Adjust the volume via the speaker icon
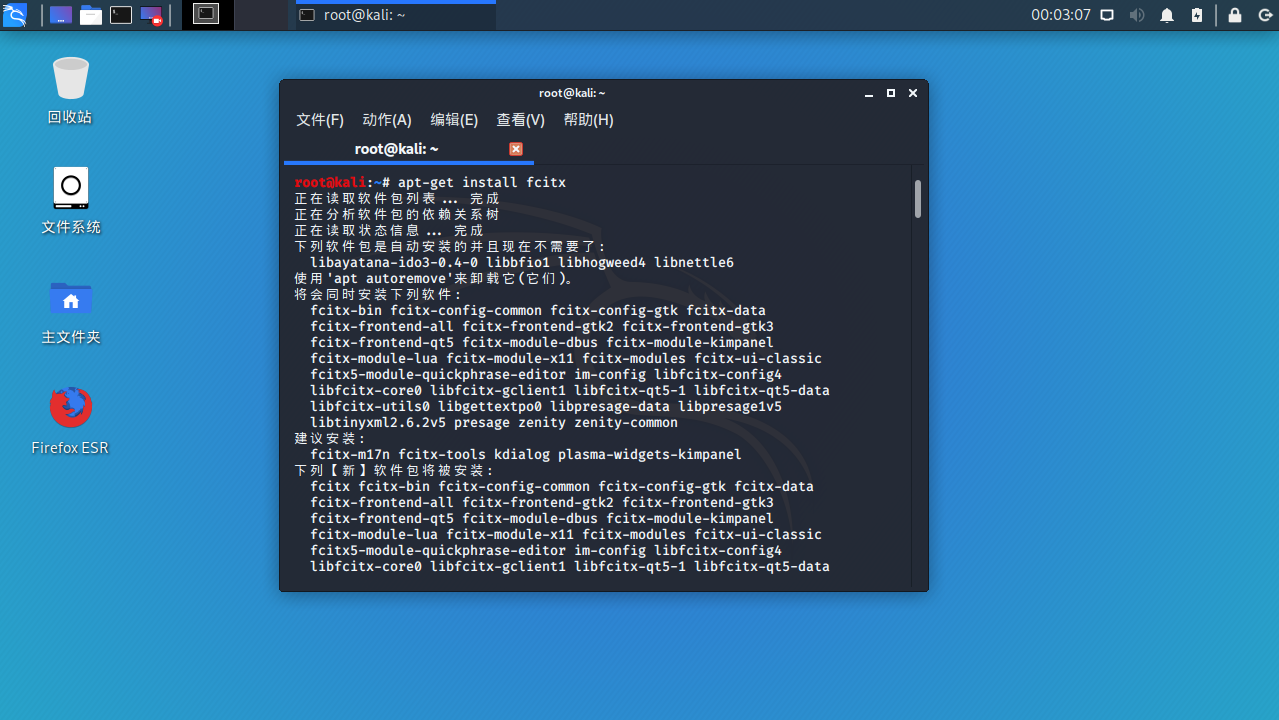 point(1136,15)
